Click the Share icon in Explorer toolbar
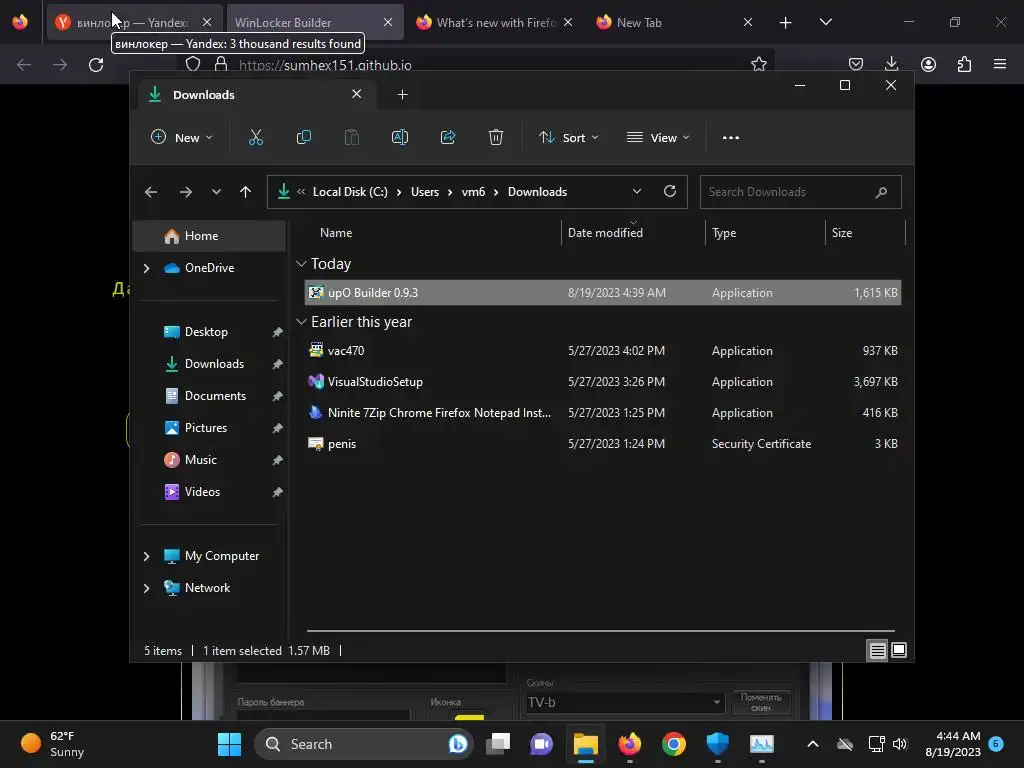Image resolution: width=1024 pixels, height=768 pixels. [448, 137]
